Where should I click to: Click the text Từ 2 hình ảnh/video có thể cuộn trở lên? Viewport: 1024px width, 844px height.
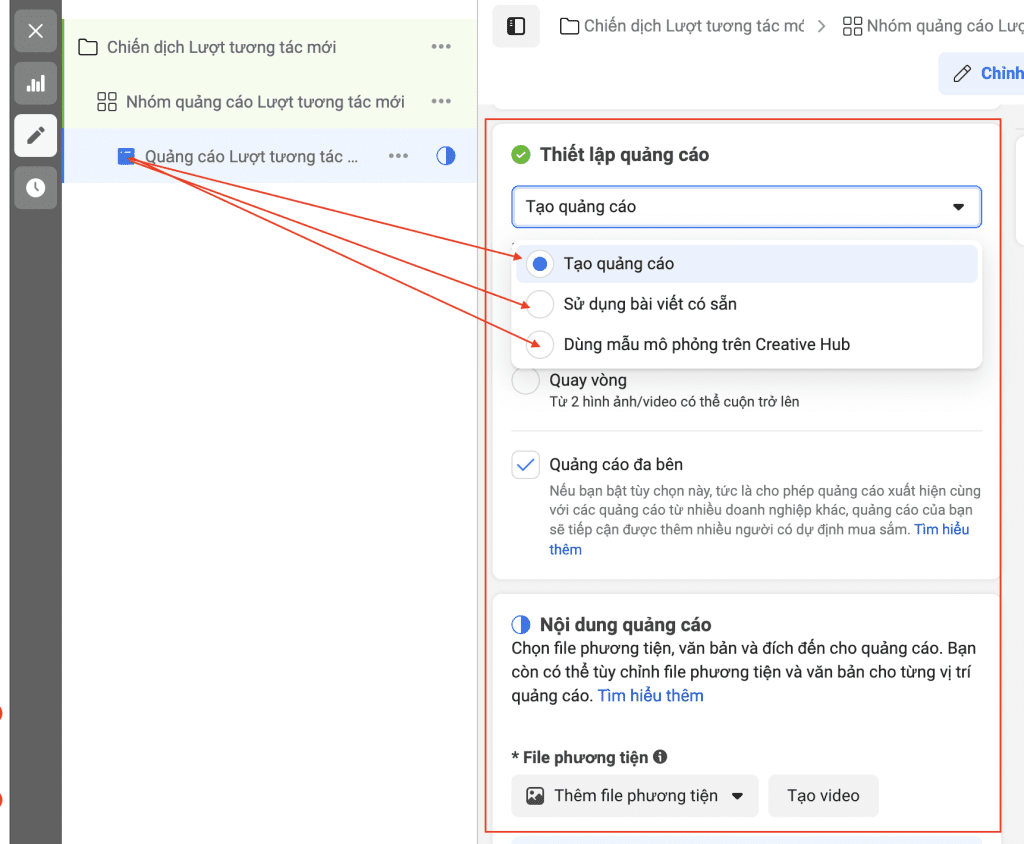click(x=674, y=402)
